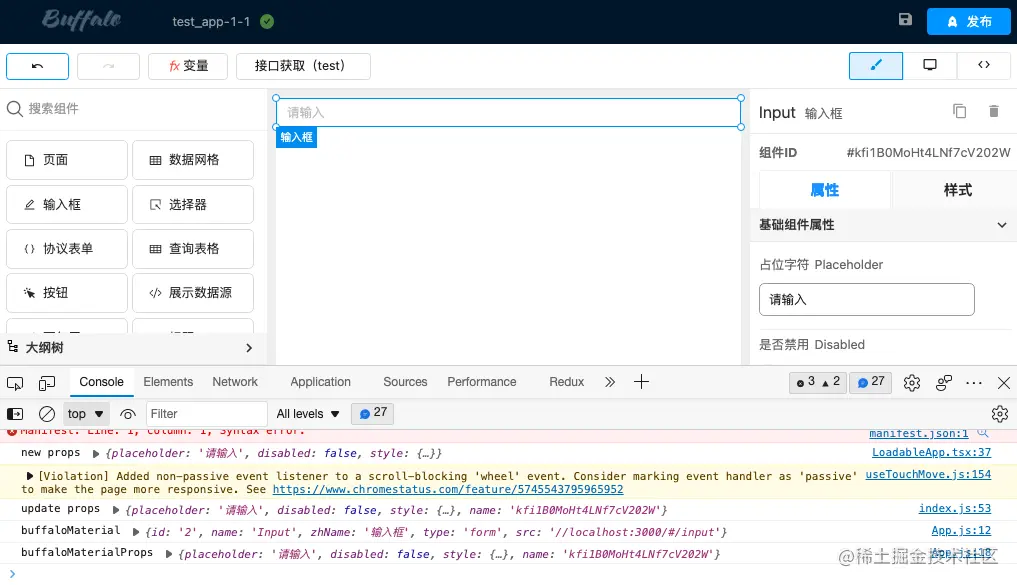
Task: Expand the 大纲树 panel arrow
Action: pyautogui.click(x=249, y=348)
